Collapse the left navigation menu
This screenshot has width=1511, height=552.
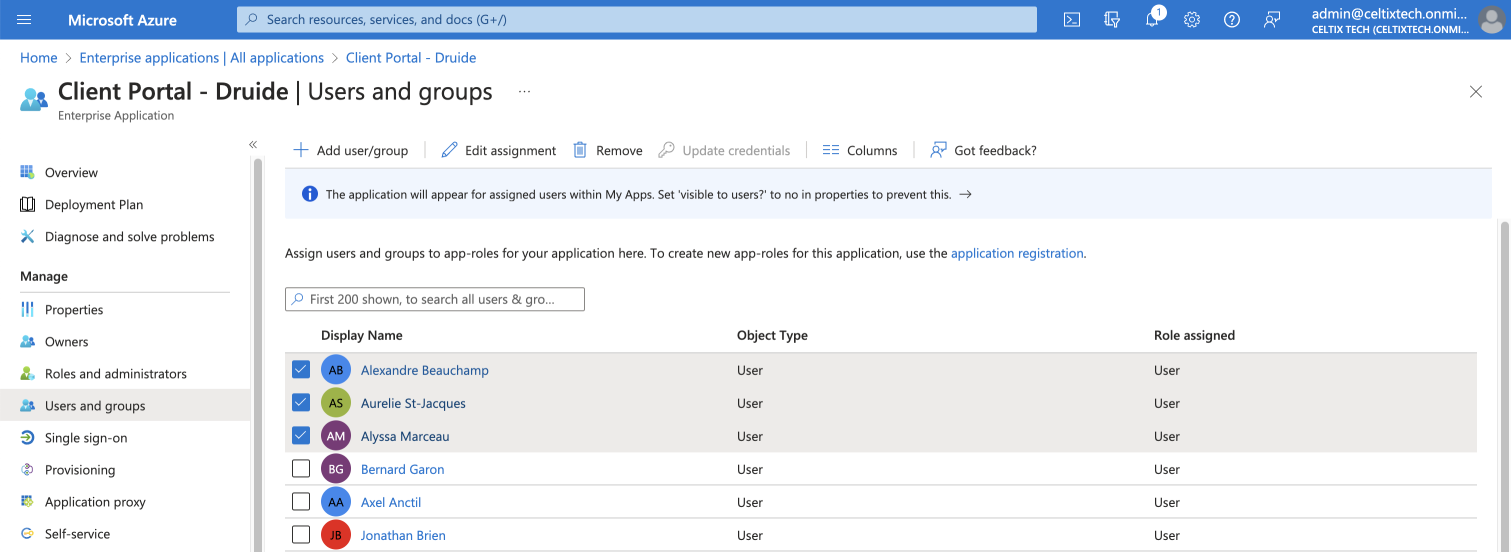point(253,145)
